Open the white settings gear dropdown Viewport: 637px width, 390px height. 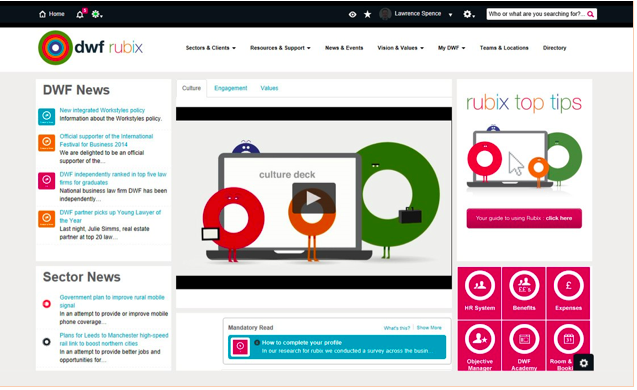pyautogui.click(x=469, y=15)
